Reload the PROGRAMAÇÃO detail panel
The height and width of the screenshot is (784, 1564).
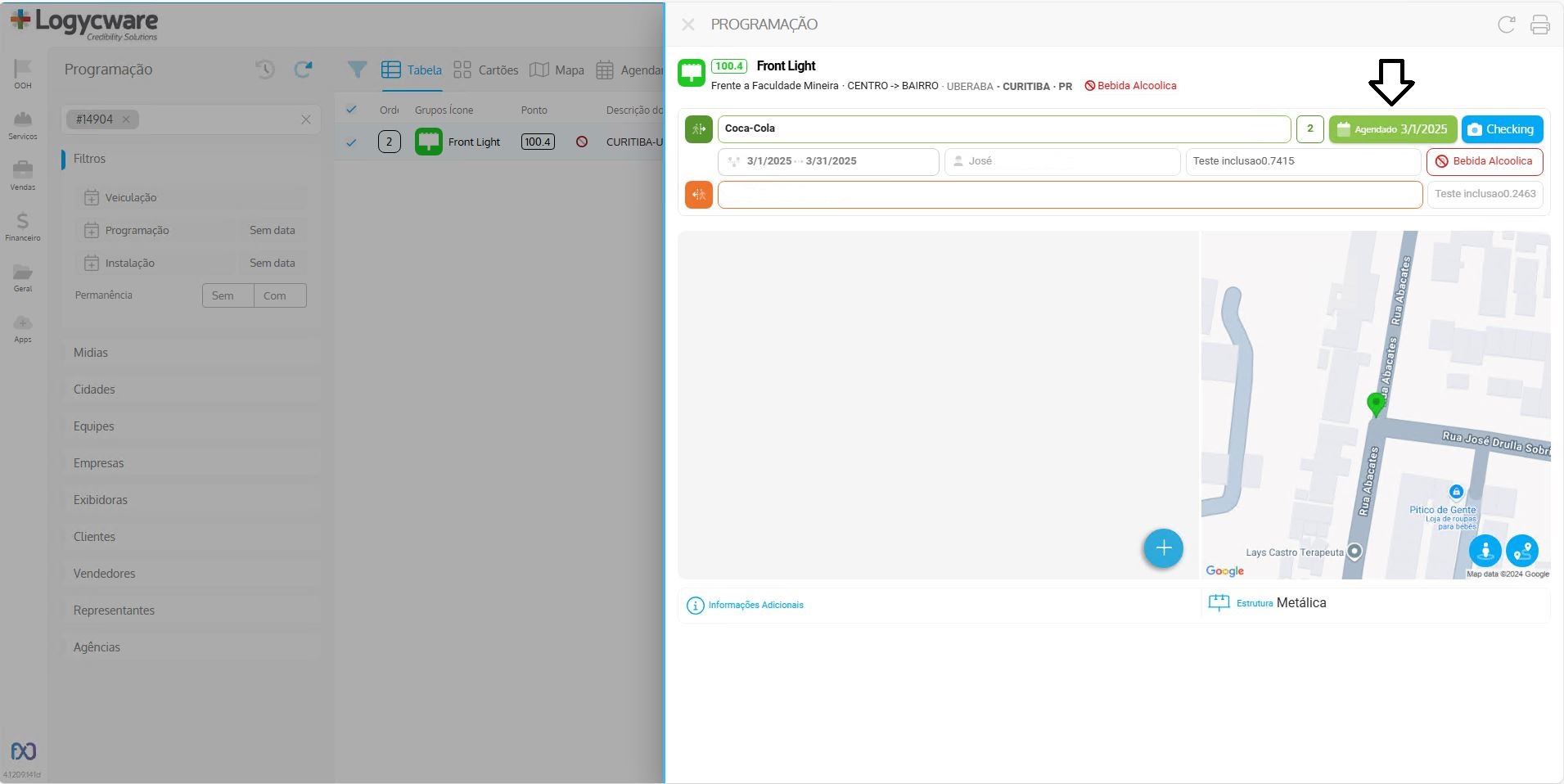[1507, 25]
